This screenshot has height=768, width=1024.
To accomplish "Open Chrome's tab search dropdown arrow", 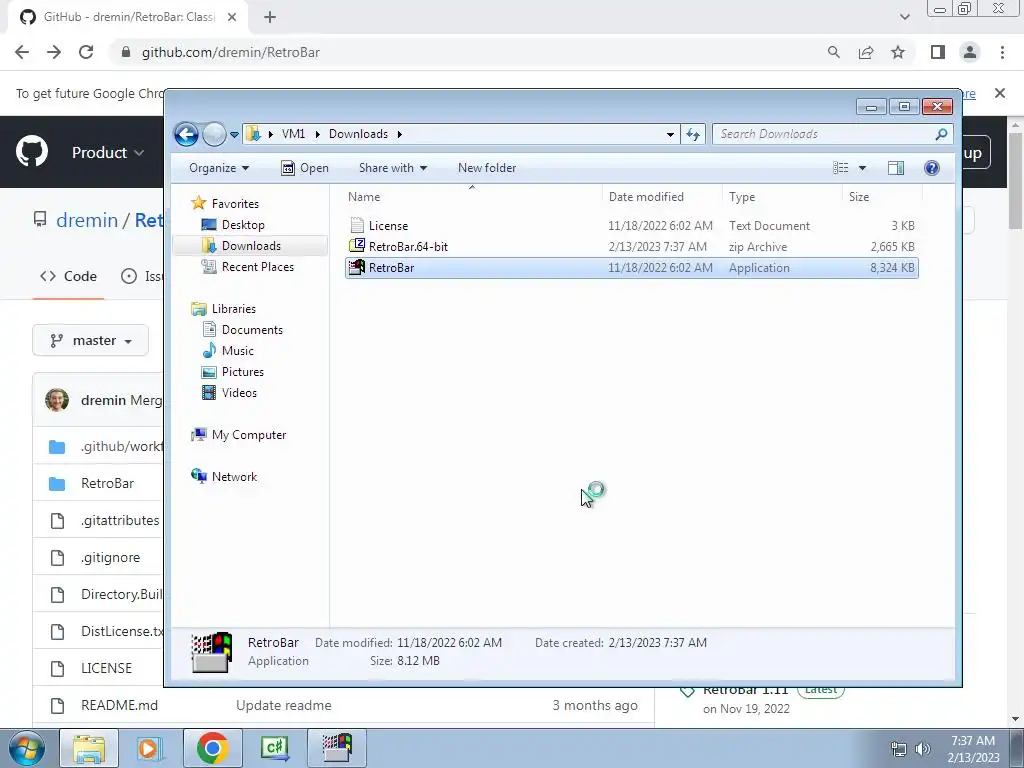I will point(904,17).
